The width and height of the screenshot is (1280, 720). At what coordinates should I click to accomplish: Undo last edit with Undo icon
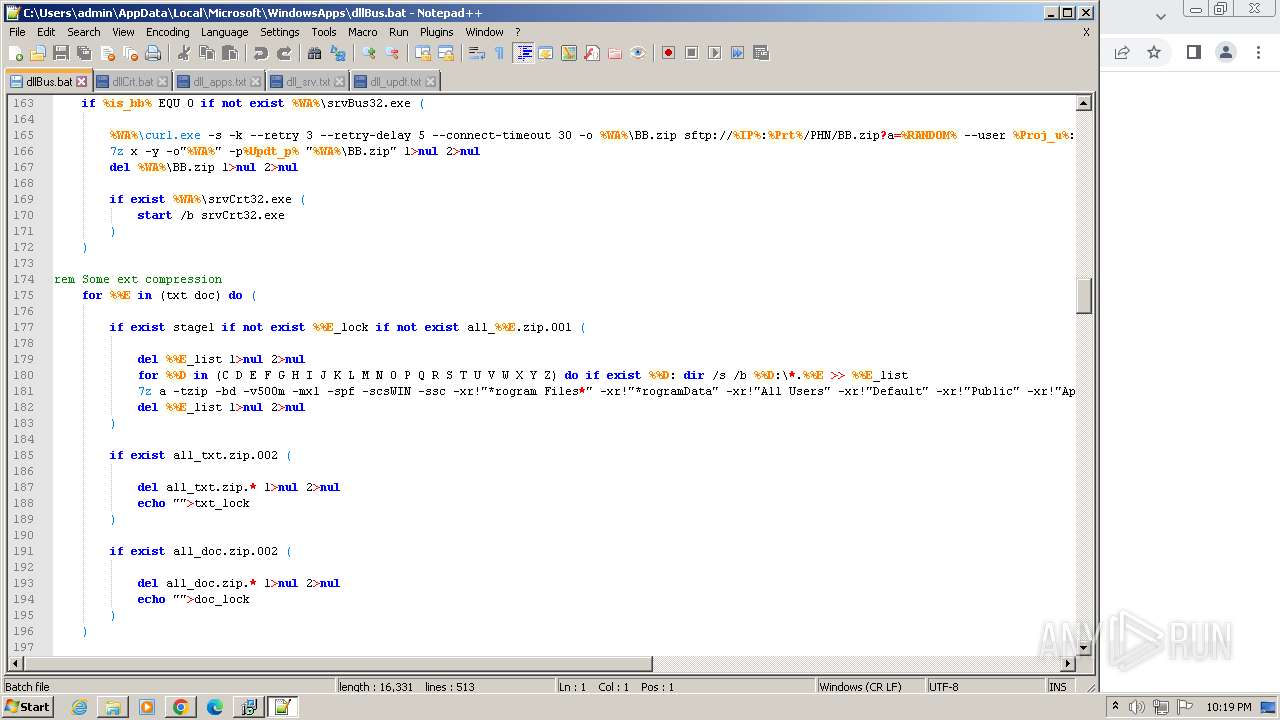261,53
